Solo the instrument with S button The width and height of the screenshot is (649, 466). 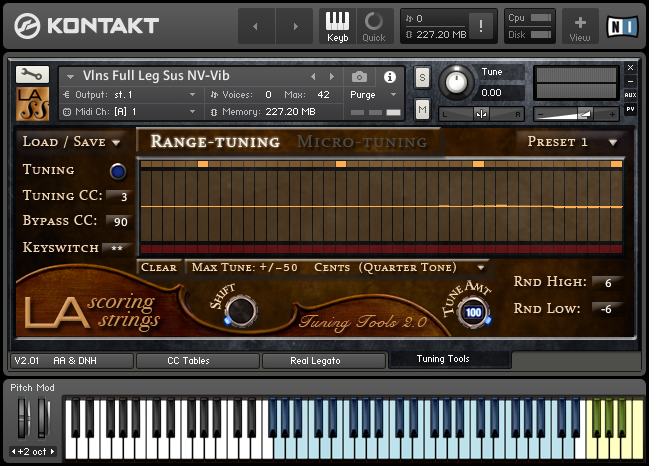422,77
